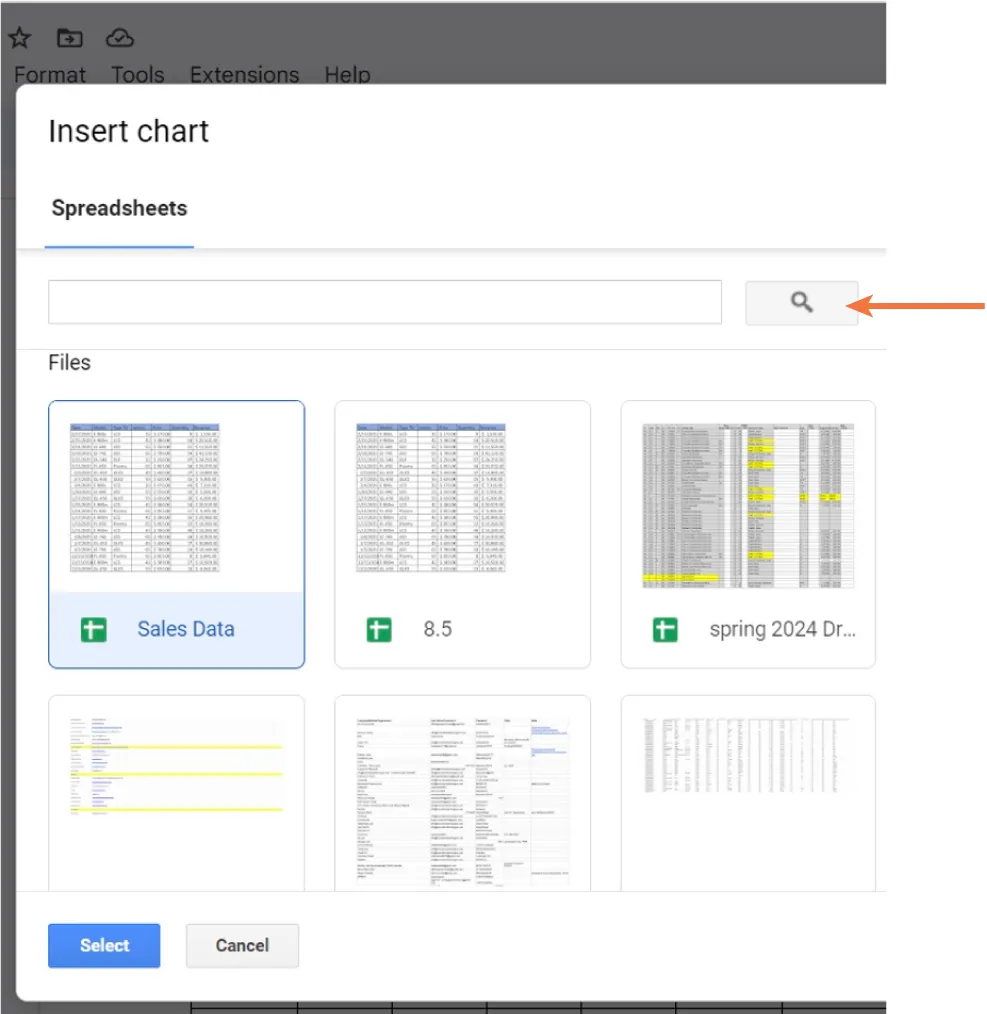Open the Extensions menu
987x1014 pixels.
coord(244,74)
